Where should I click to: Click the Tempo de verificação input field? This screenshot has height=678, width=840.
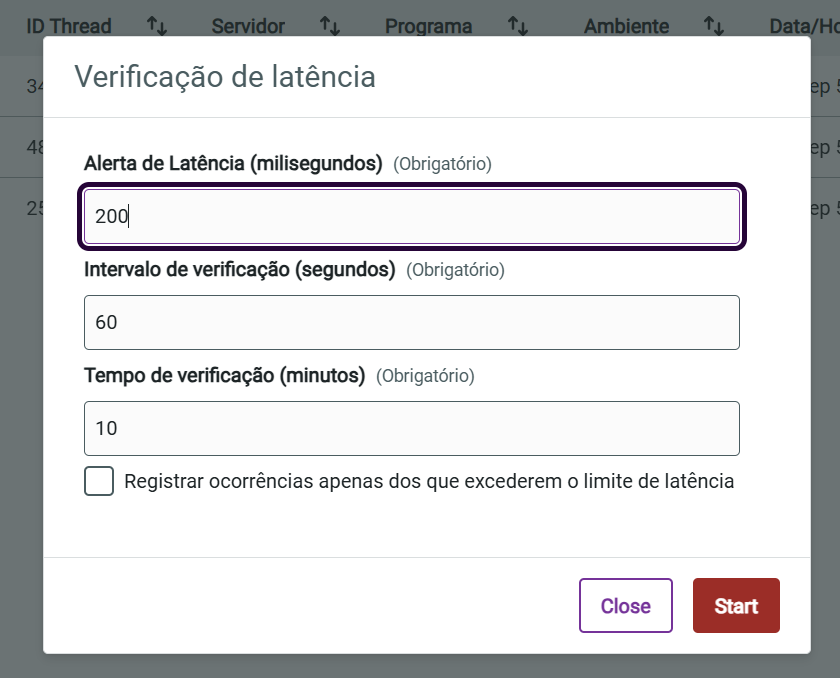[412, 428]
